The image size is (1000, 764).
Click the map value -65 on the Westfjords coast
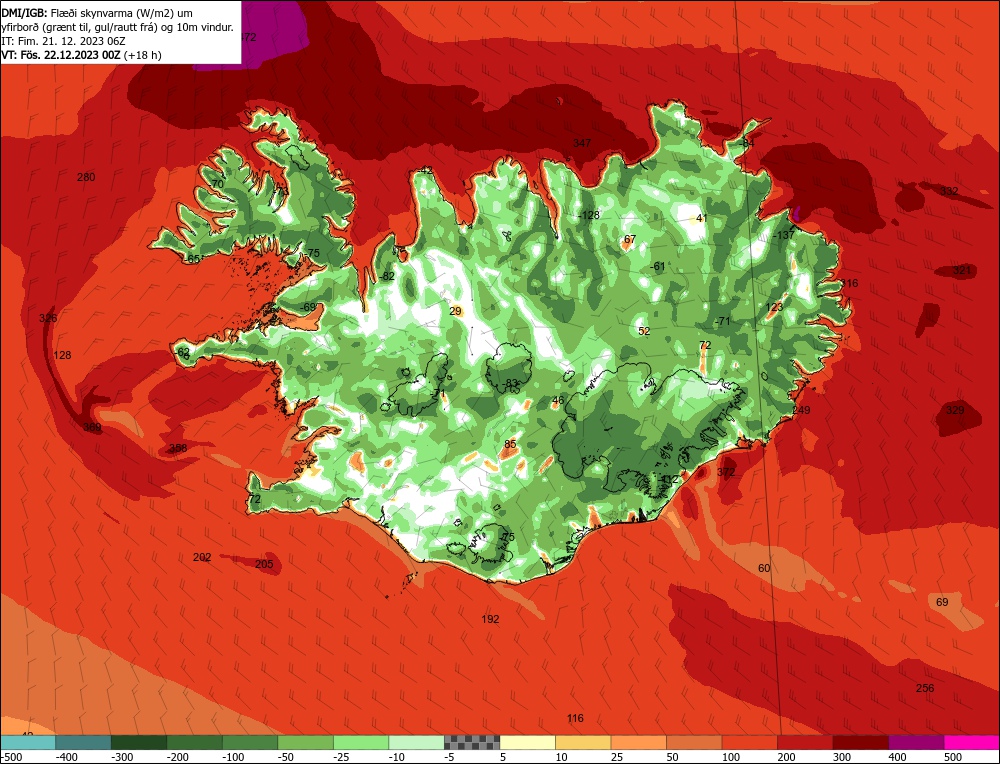[193, 259]
